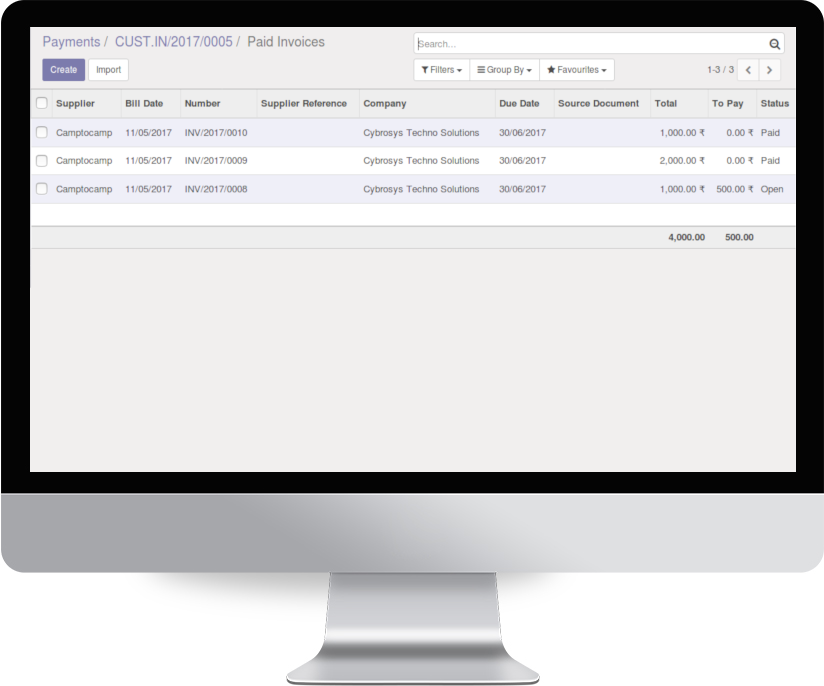Click the 2,000.00 ₹ total cell
Screen dimensions: 824x686
point(682,161)
